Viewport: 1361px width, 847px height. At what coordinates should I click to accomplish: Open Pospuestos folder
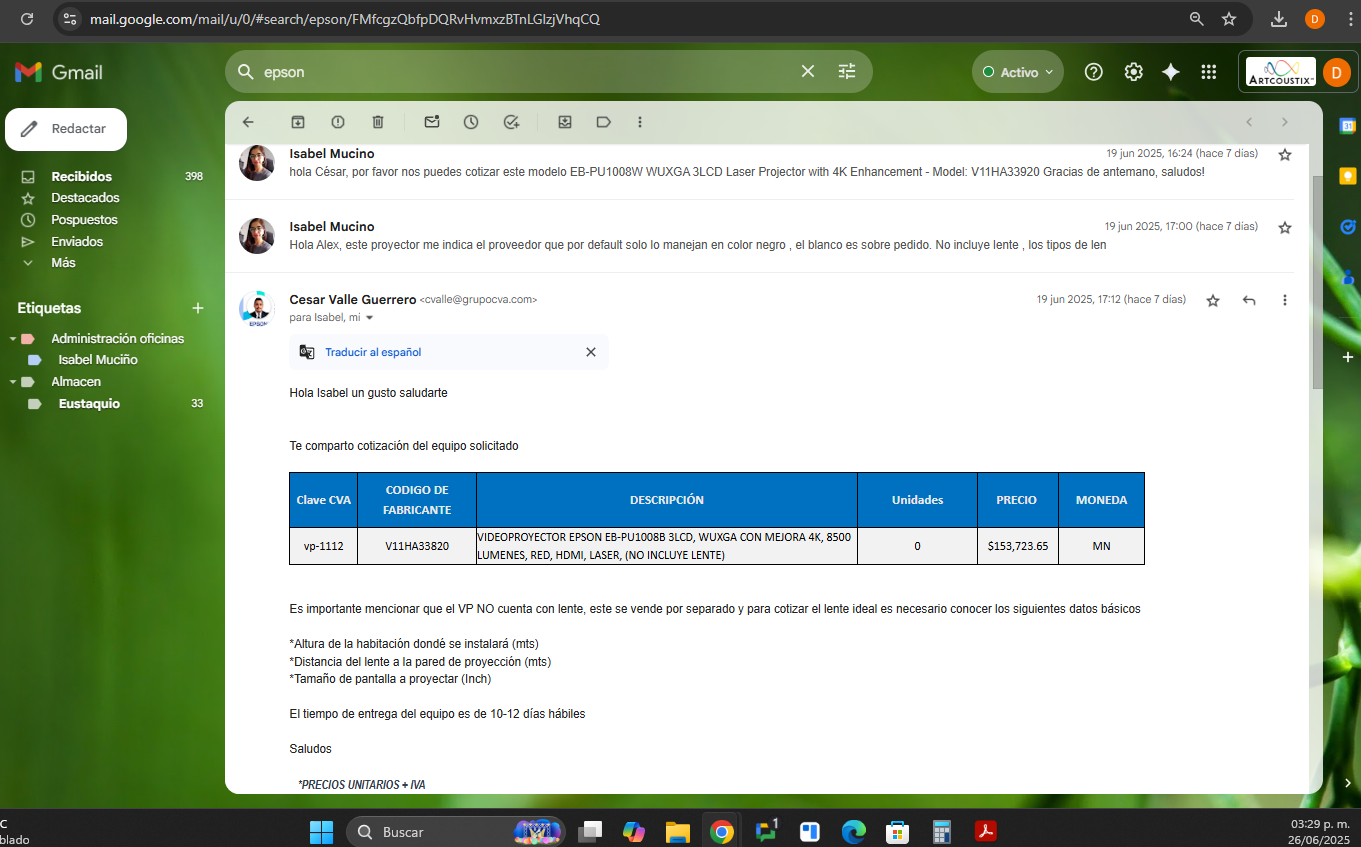click(84, 220)
